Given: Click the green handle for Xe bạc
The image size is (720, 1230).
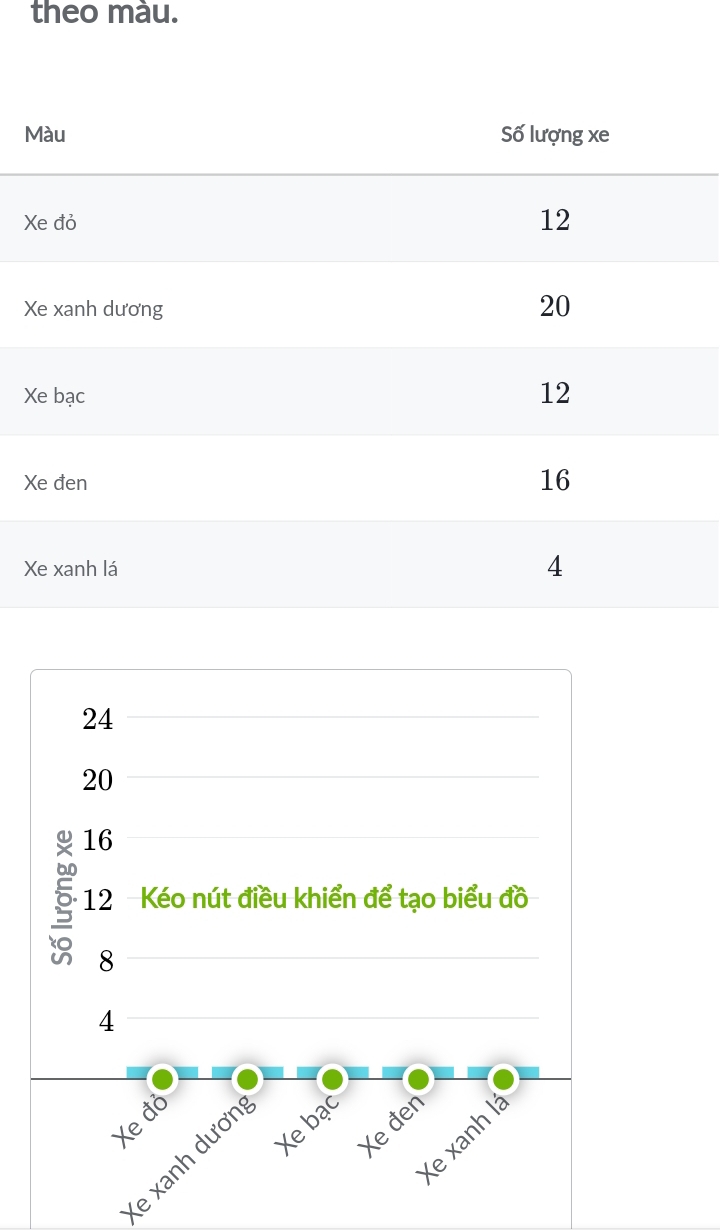Looking at the screenshot, I should (332, 1079).
